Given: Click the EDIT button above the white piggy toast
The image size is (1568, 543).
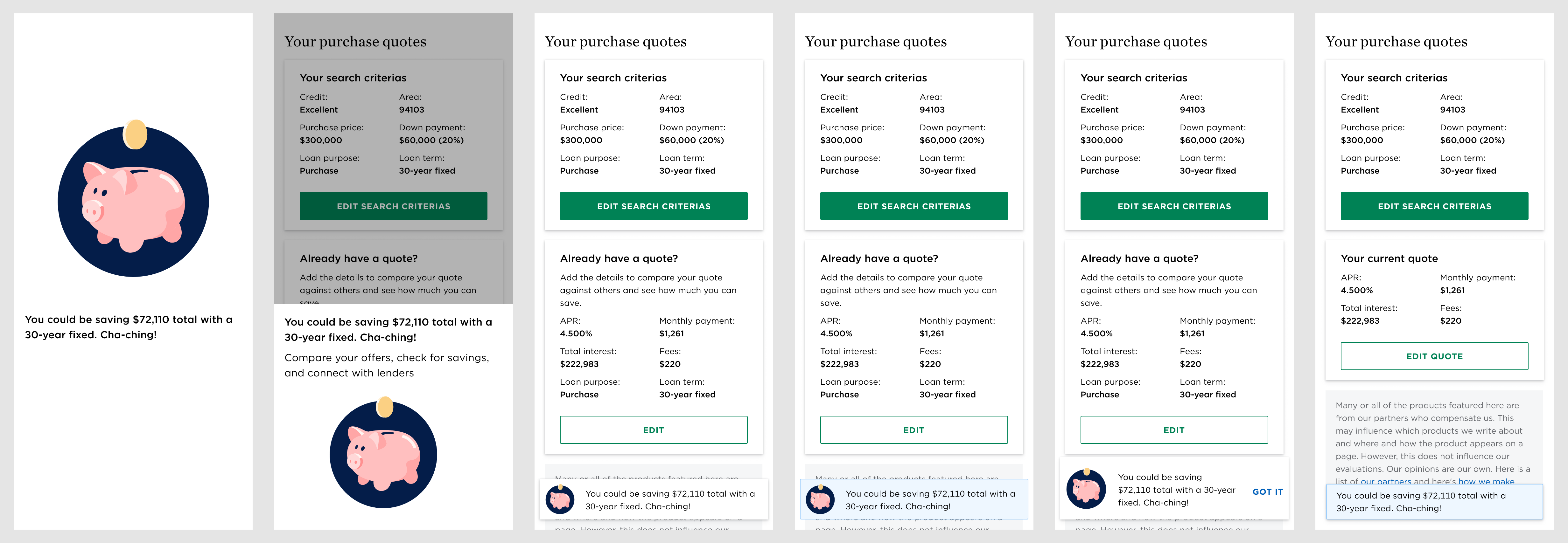Looking at the screenshot, I should pos(654,430).
